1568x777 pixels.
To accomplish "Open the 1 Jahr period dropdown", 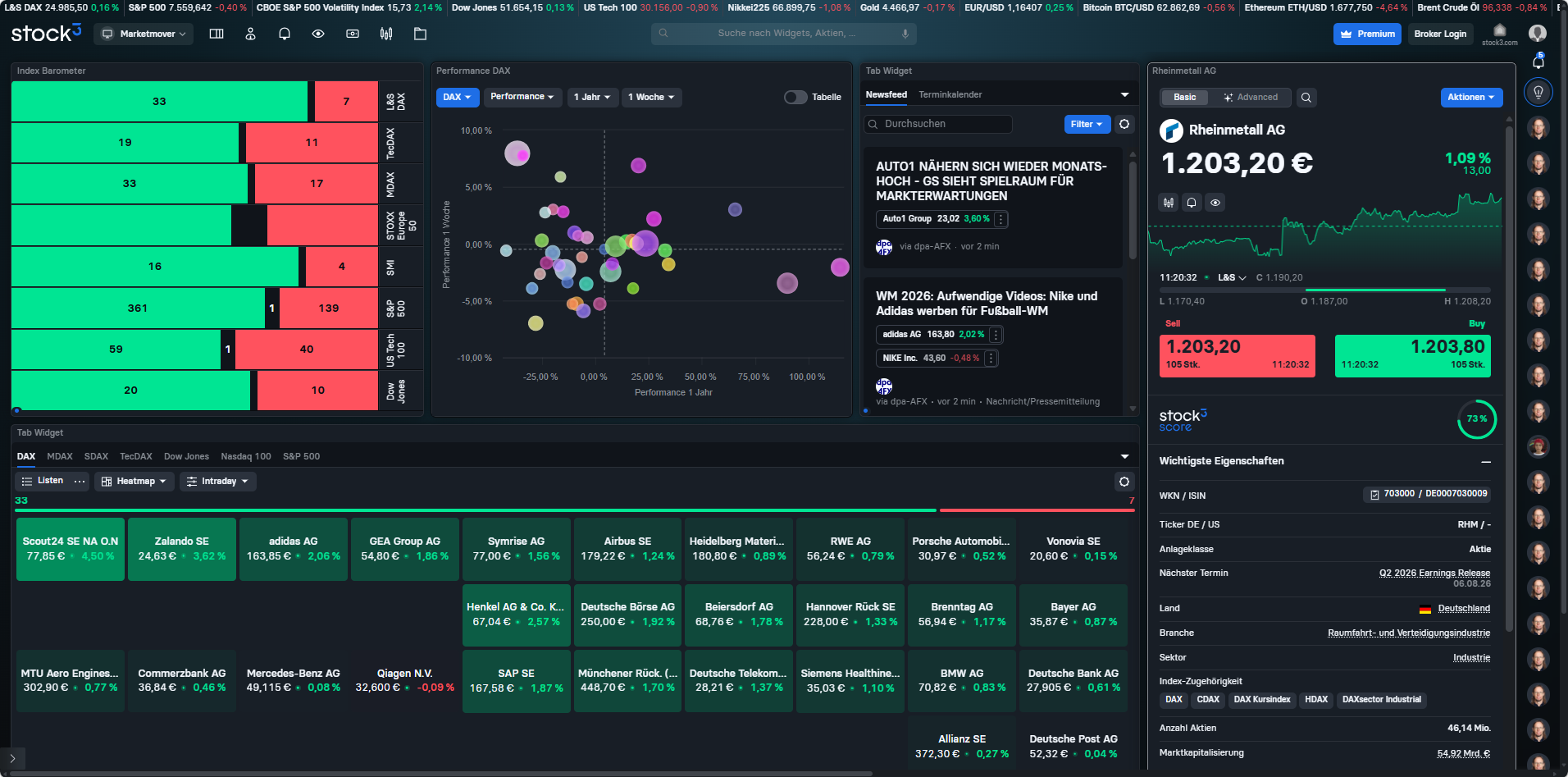I will (592, 97).
